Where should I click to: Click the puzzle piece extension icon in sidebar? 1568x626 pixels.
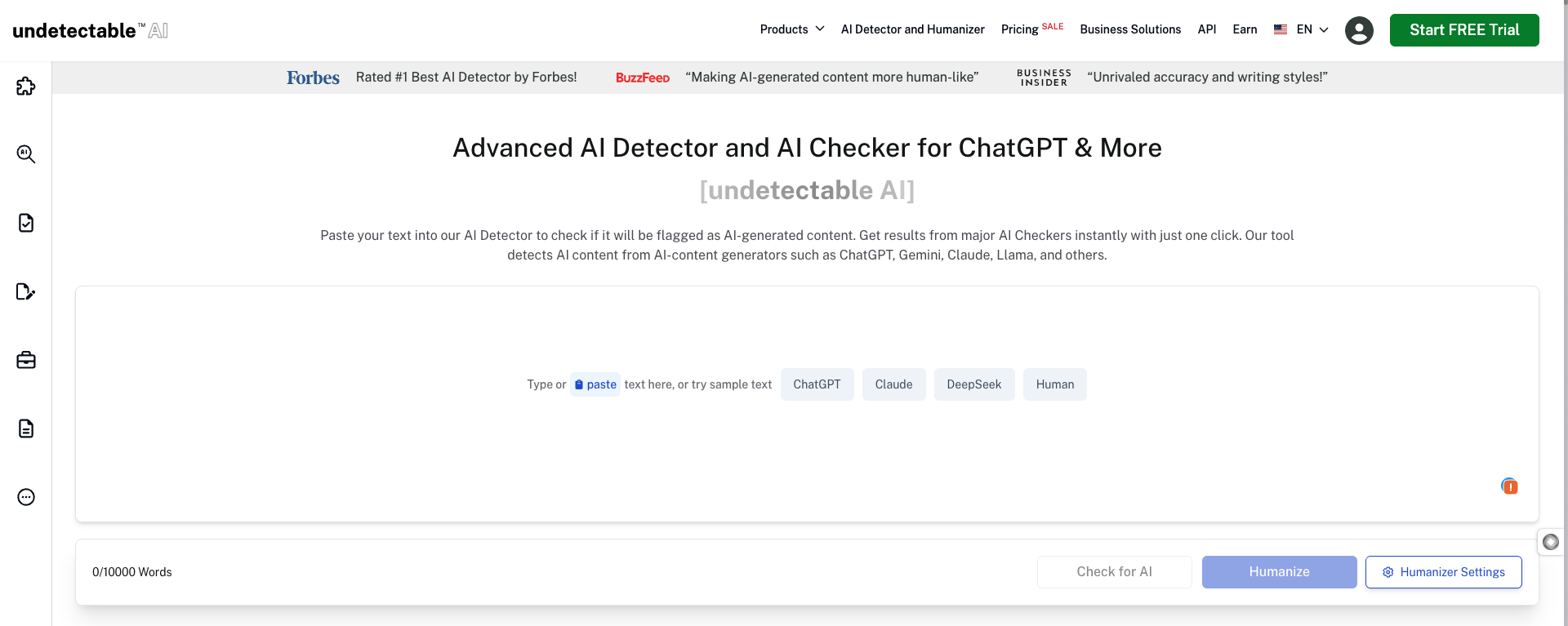point(26,86)
